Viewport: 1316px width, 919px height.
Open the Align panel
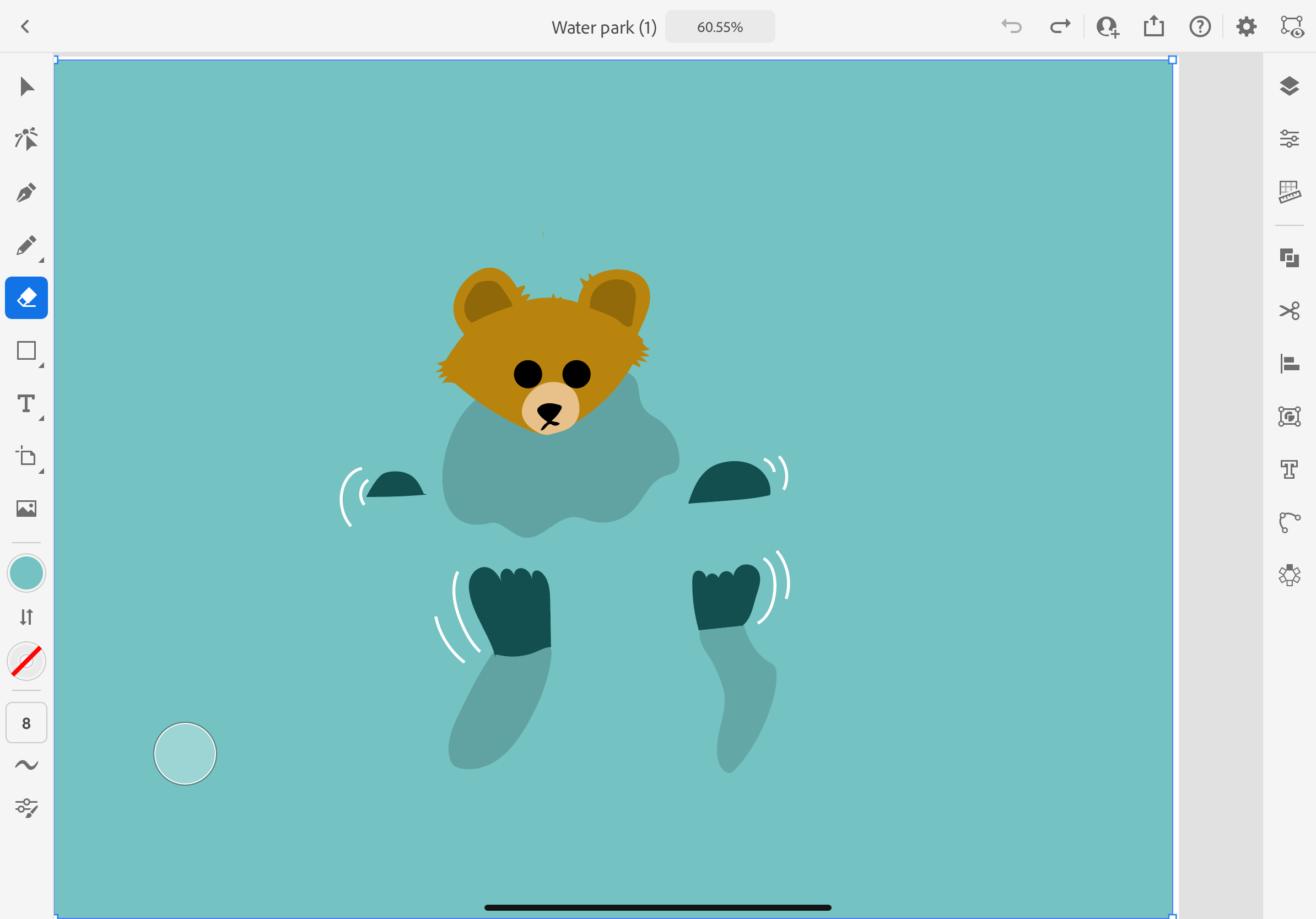(x=1289, y=364)
